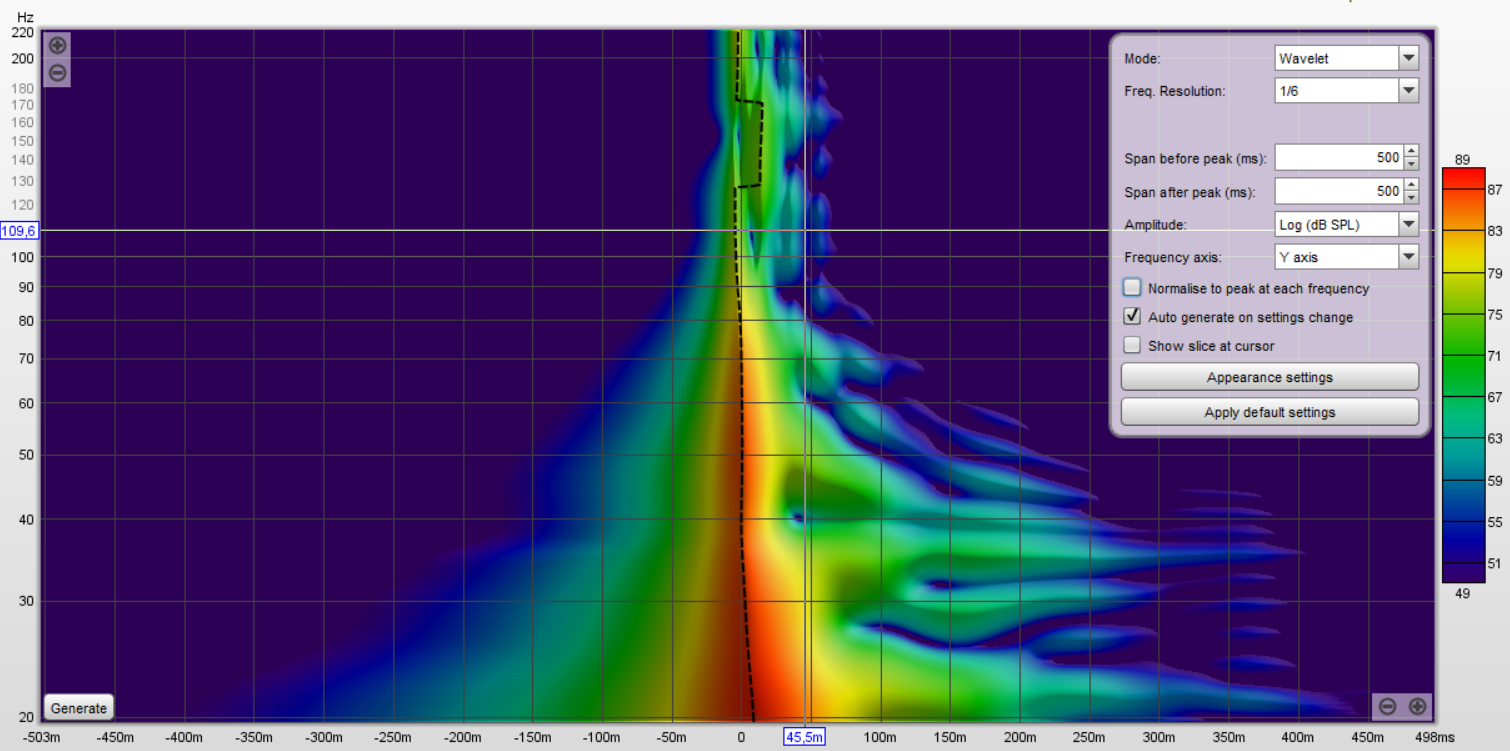Increase Span before peak with up arrow

[x=1411, y=152]
